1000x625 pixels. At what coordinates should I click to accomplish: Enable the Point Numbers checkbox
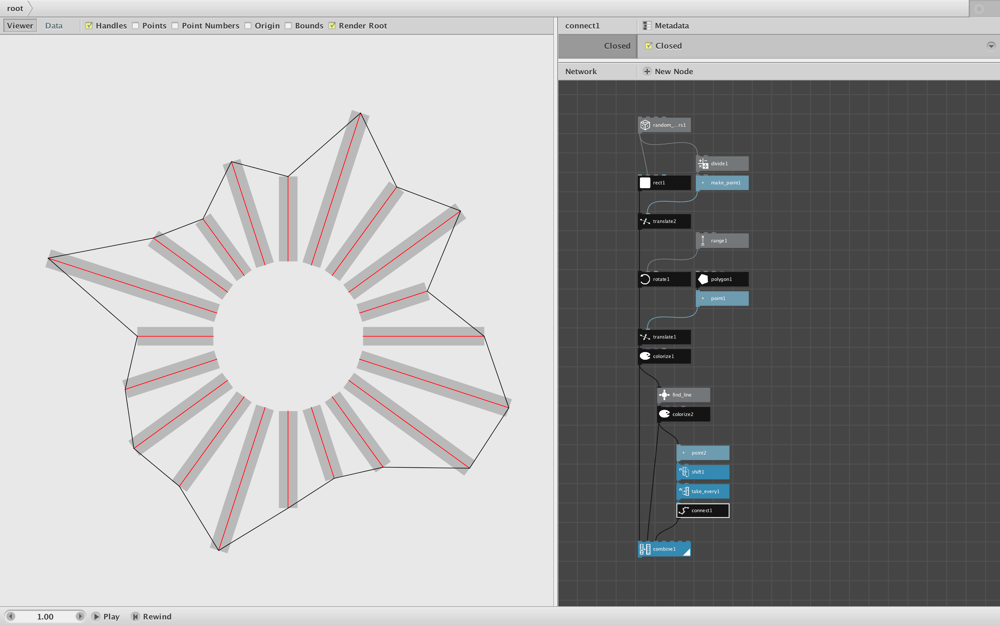pyautogui.click(x=175, y=26)
